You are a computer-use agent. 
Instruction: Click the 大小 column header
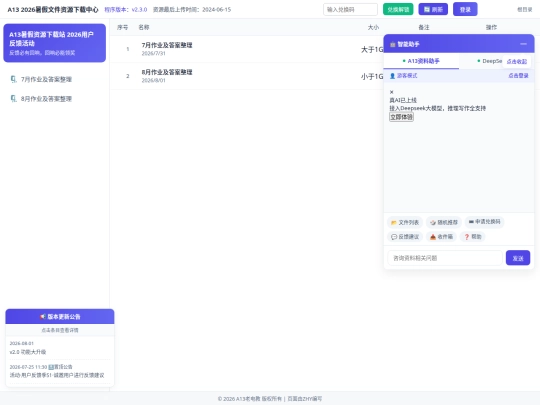(373, 27)
